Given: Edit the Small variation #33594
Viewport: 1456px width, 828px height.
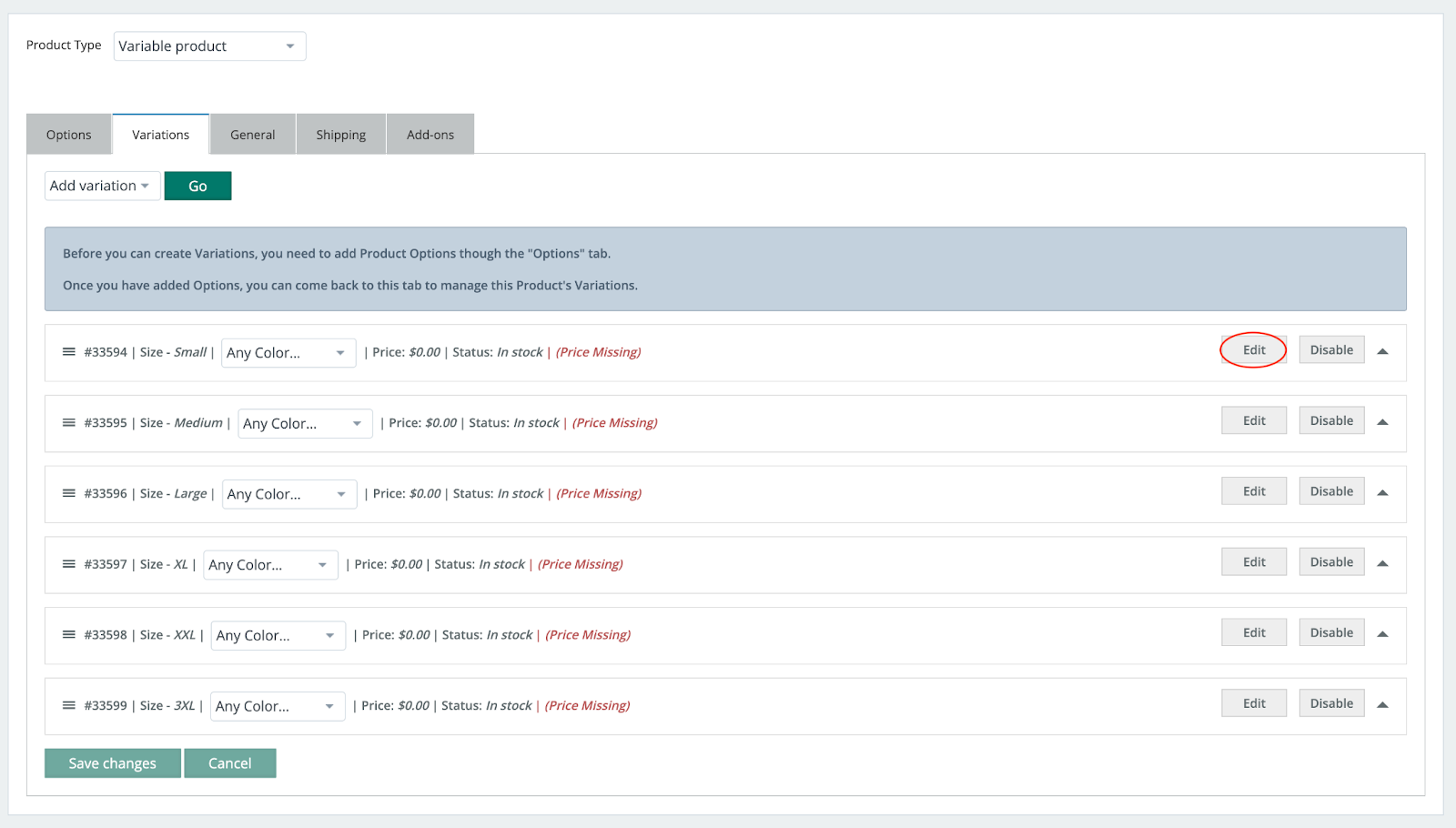Looking at the screenshot, I should 1253,350.
